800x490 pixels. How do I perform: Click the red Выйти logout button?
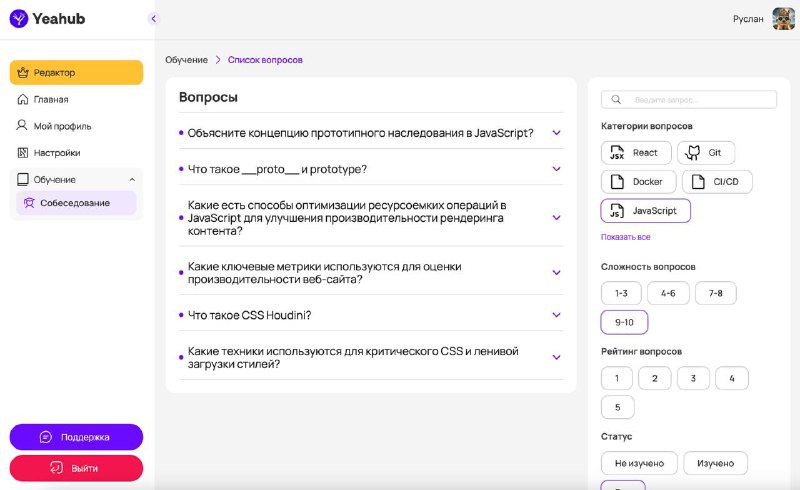coord(76,468)
